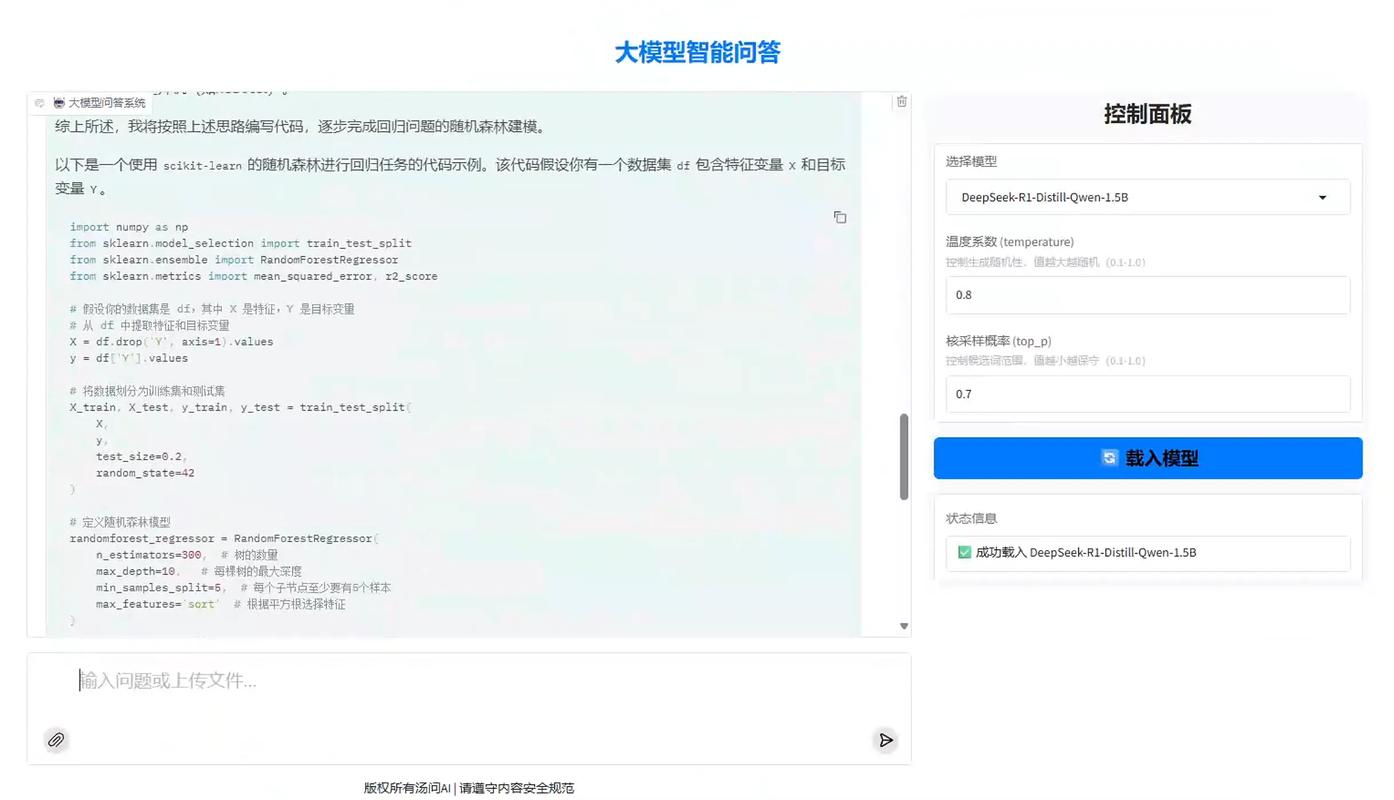
Task: Click code line importing train_test_split
Action: coord(241,243)
